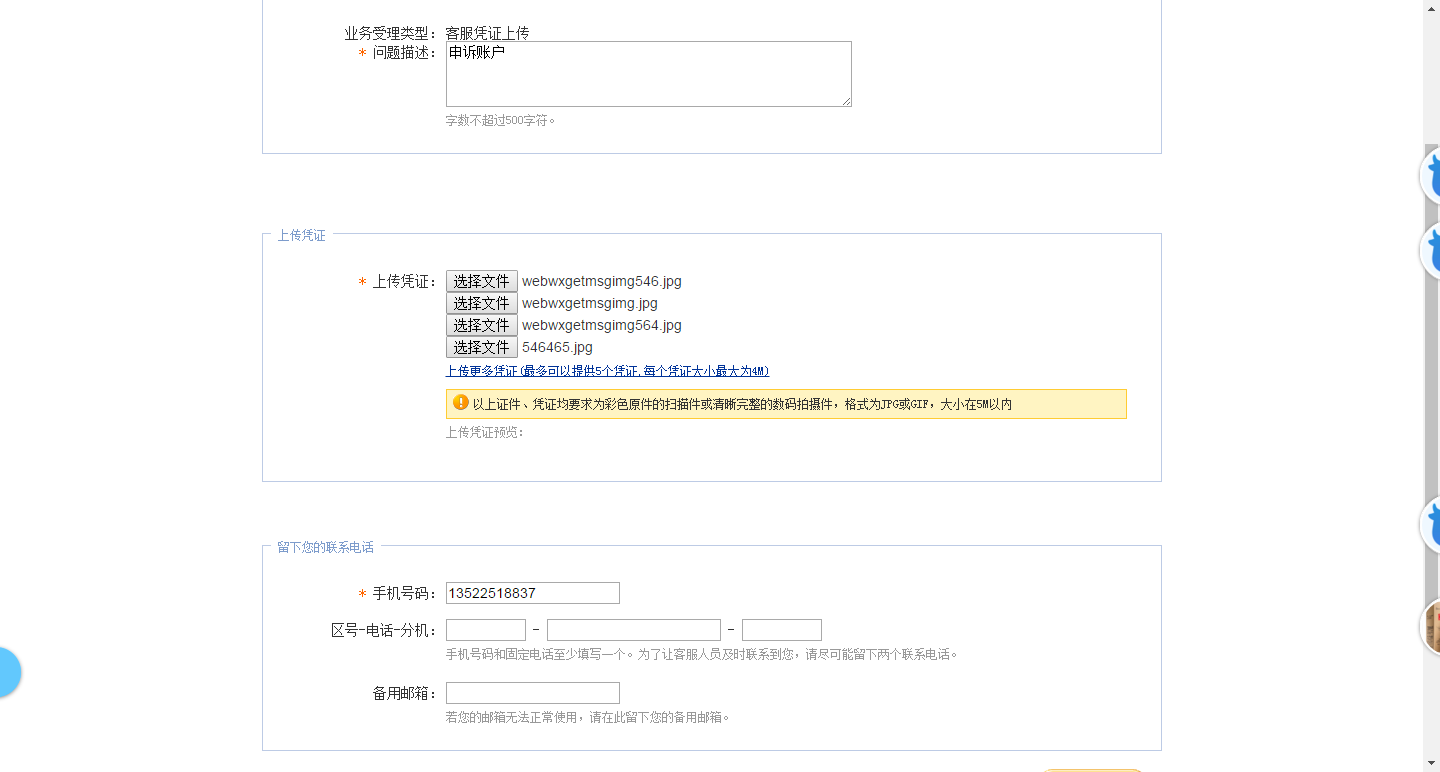The width and height of the screenshot is (1440, 772).
Task: Focus the 分机 extension number field
Action: tap(781, 630)
